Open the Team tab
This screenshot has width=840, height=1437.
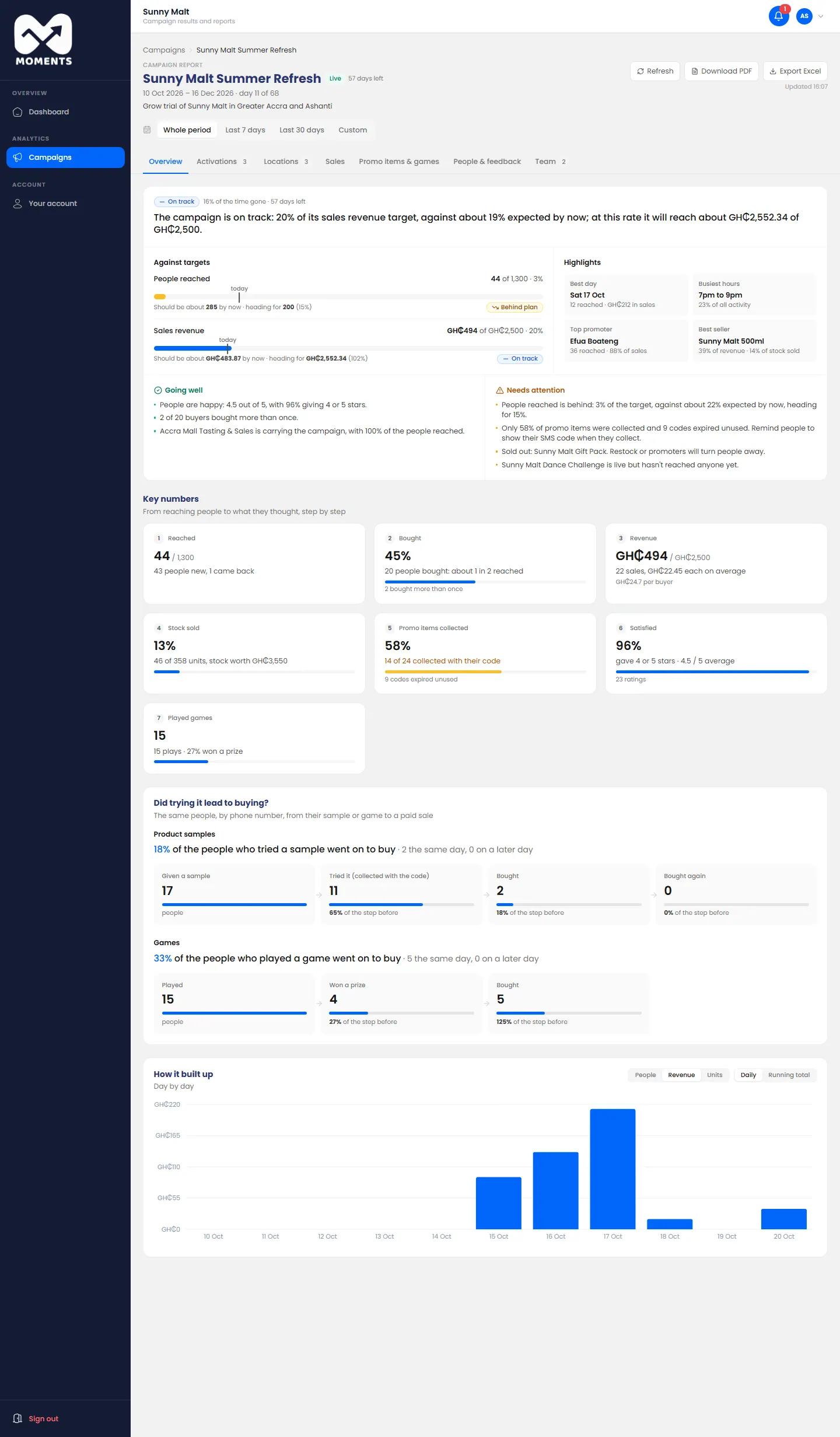point(550,162)
